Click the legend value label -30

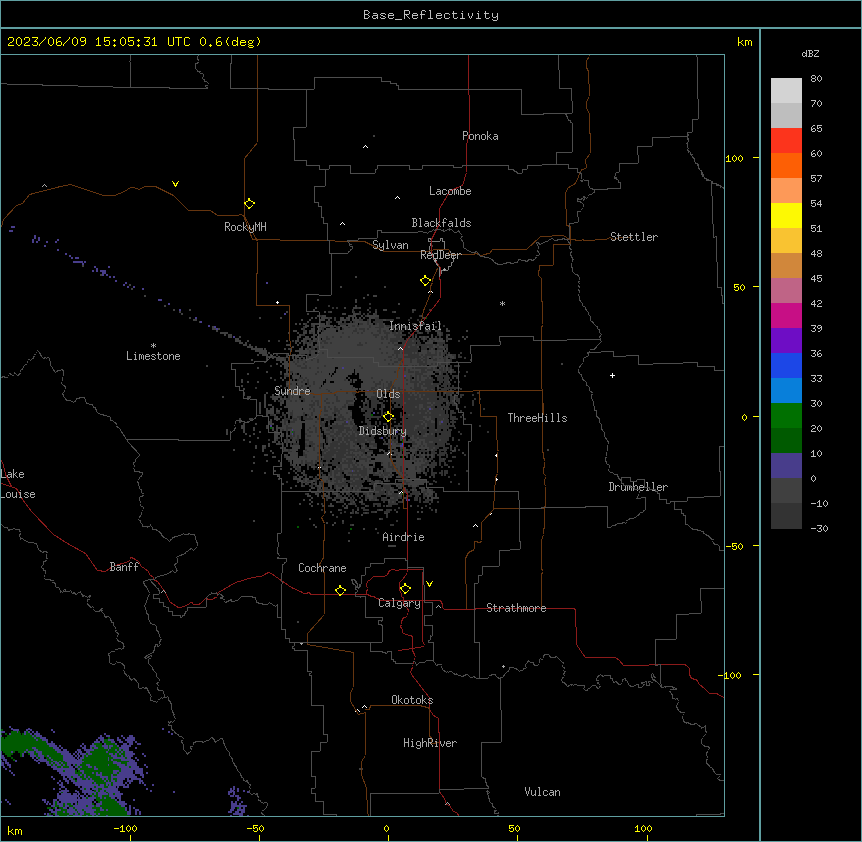[819, 529]
